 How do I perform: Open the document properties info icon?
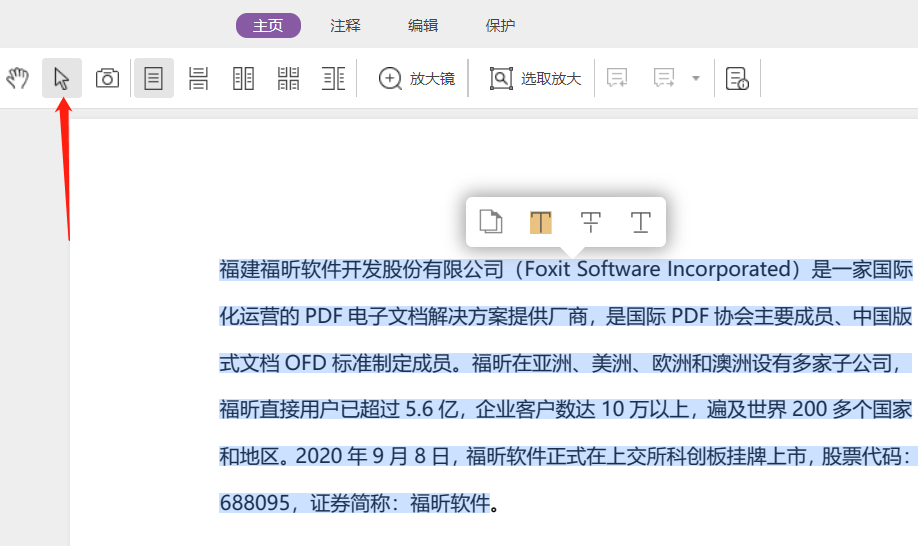(737, 78)
